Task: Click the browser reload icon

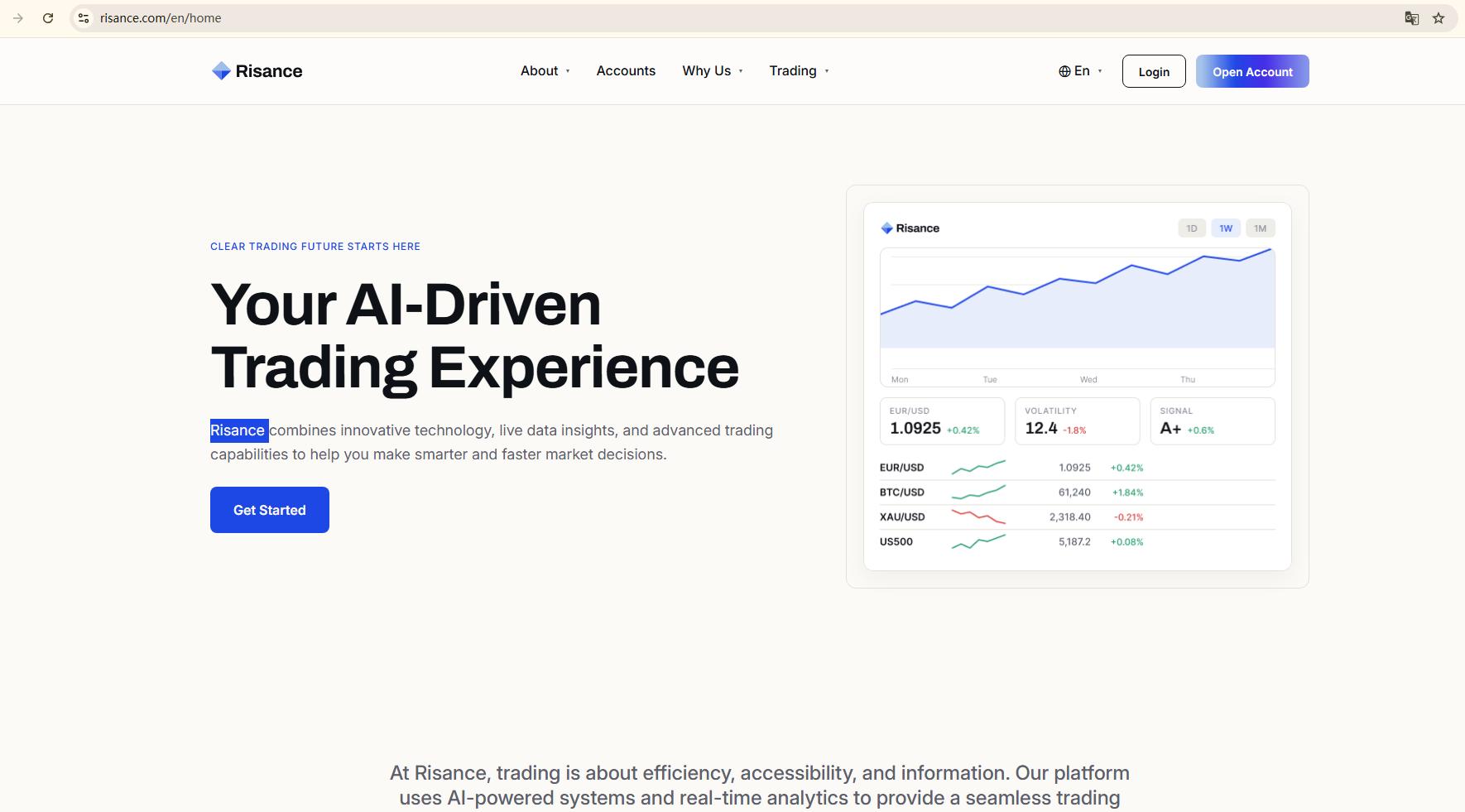Action: click(48, 18)
